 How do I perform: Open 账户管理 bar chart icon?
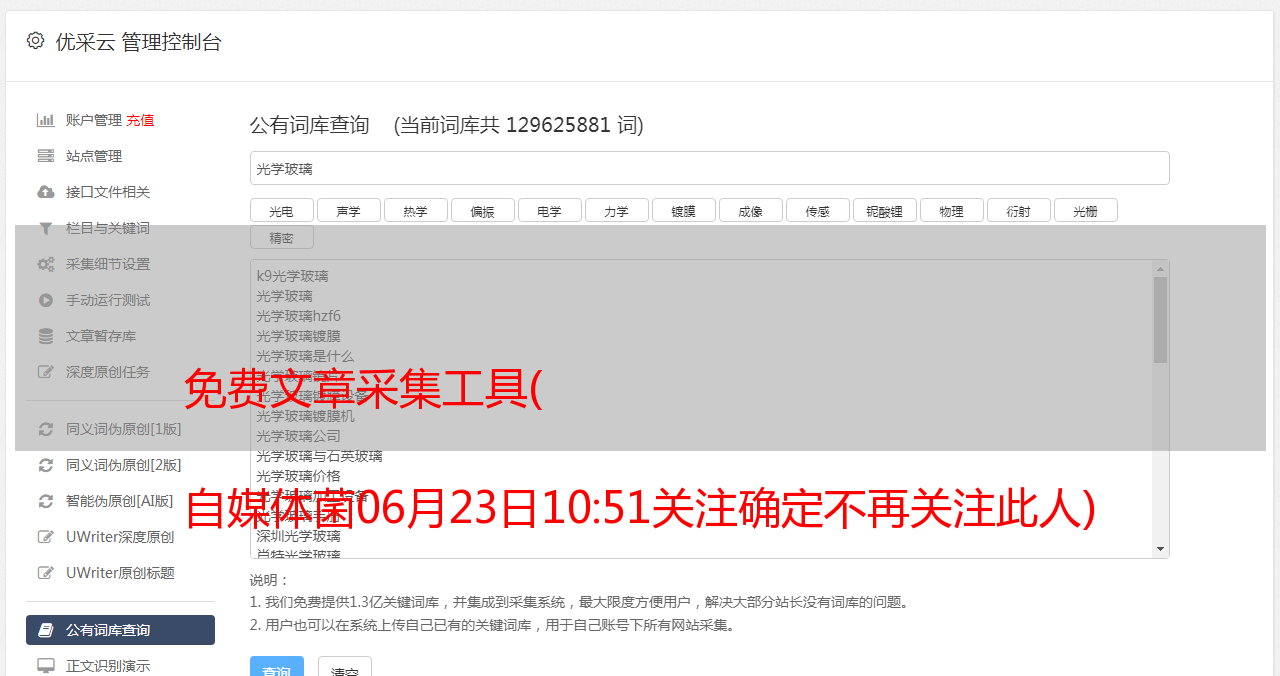coord(46,120)
